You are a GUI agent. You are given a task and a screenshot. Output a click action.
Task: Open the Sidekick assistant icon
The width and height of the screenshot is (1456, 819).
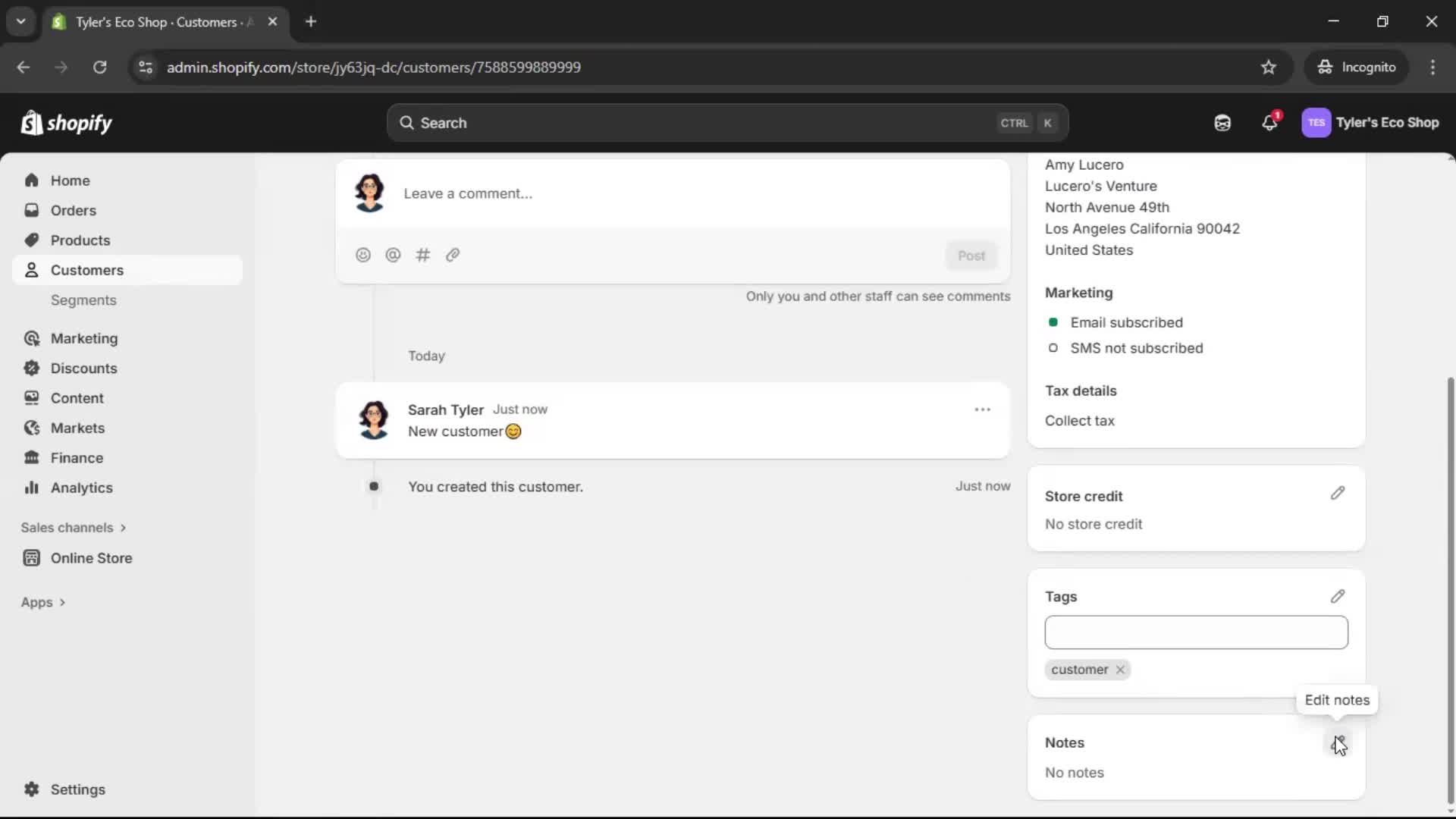(1222, 122)
